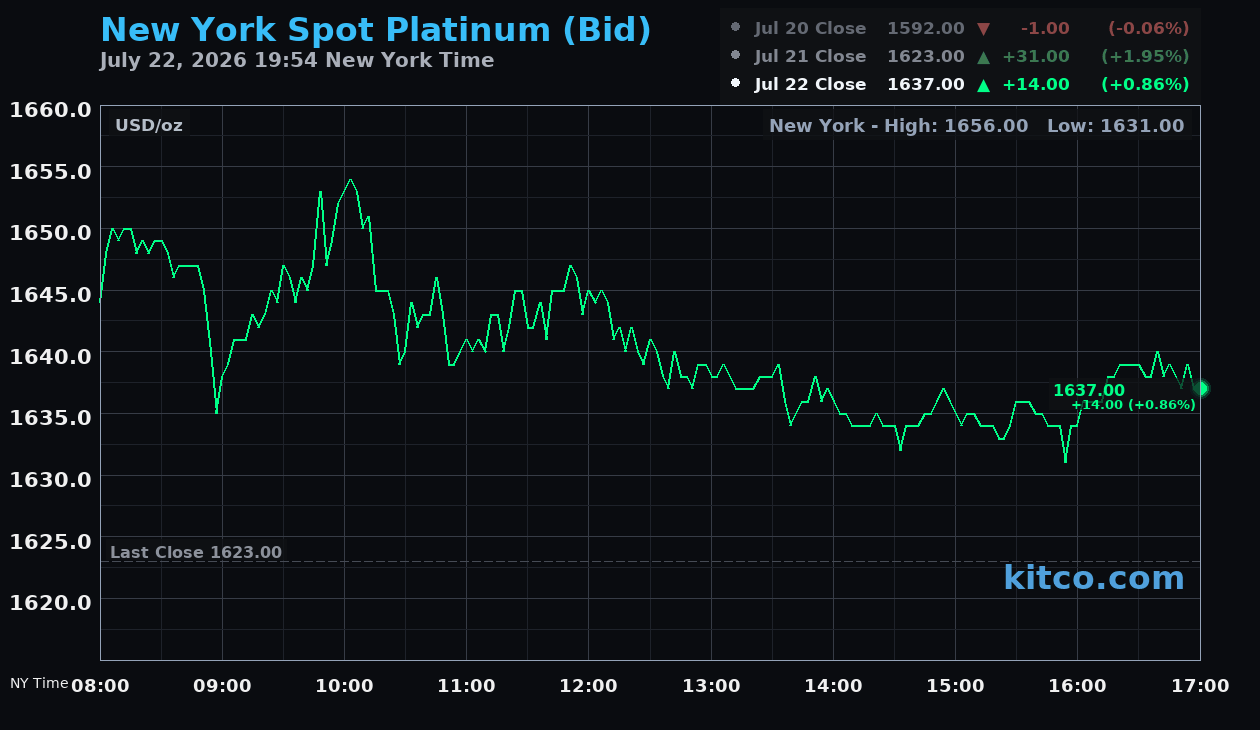Click the 1635.0 y-axis label
The height and width of the screenshot is (730, 1260).
click(50, 417)
